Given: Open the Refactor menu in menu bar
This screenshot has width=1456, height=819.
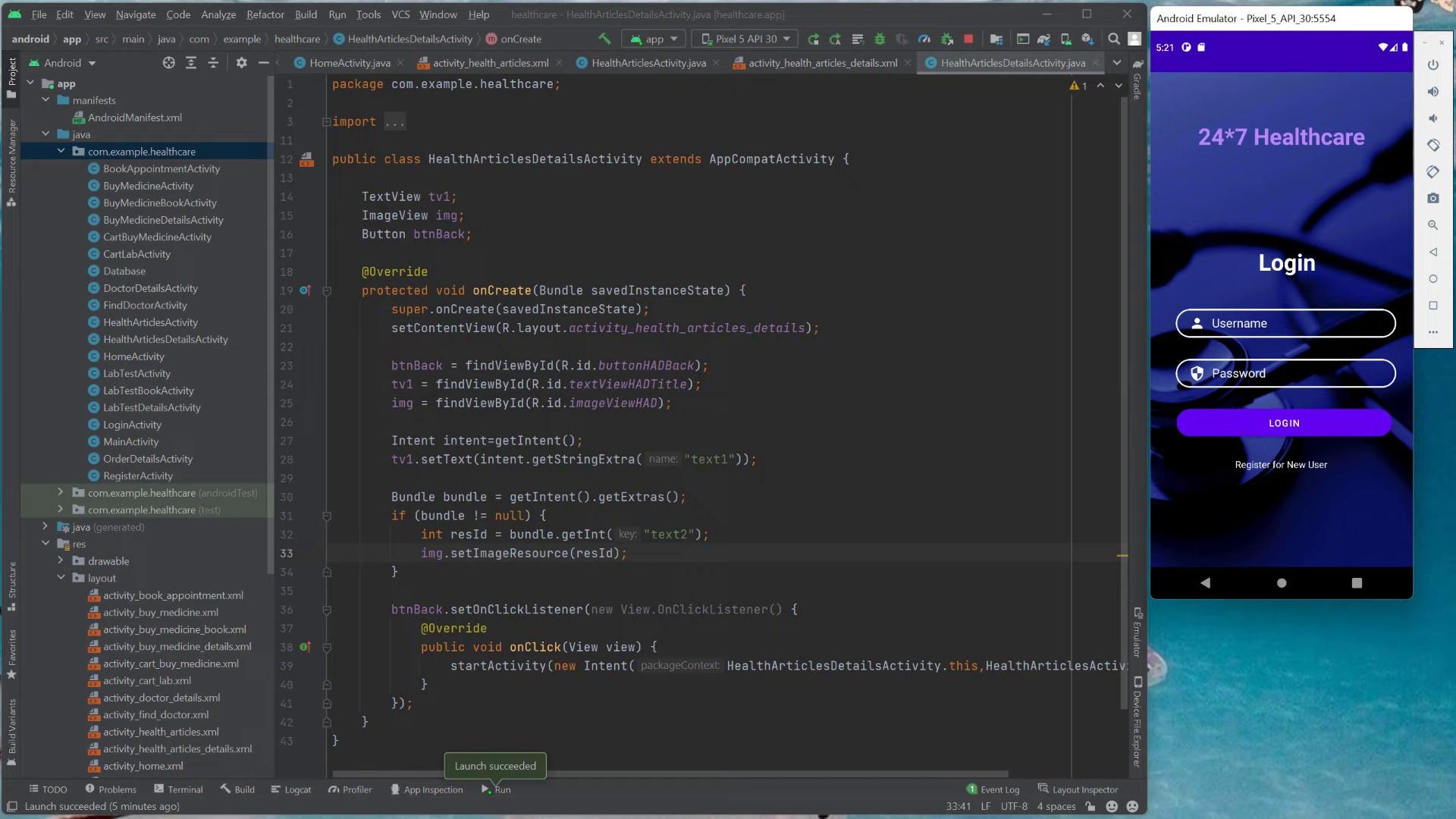Looking at the screenshot, I should pyautogui.click(x=265, y=14).
